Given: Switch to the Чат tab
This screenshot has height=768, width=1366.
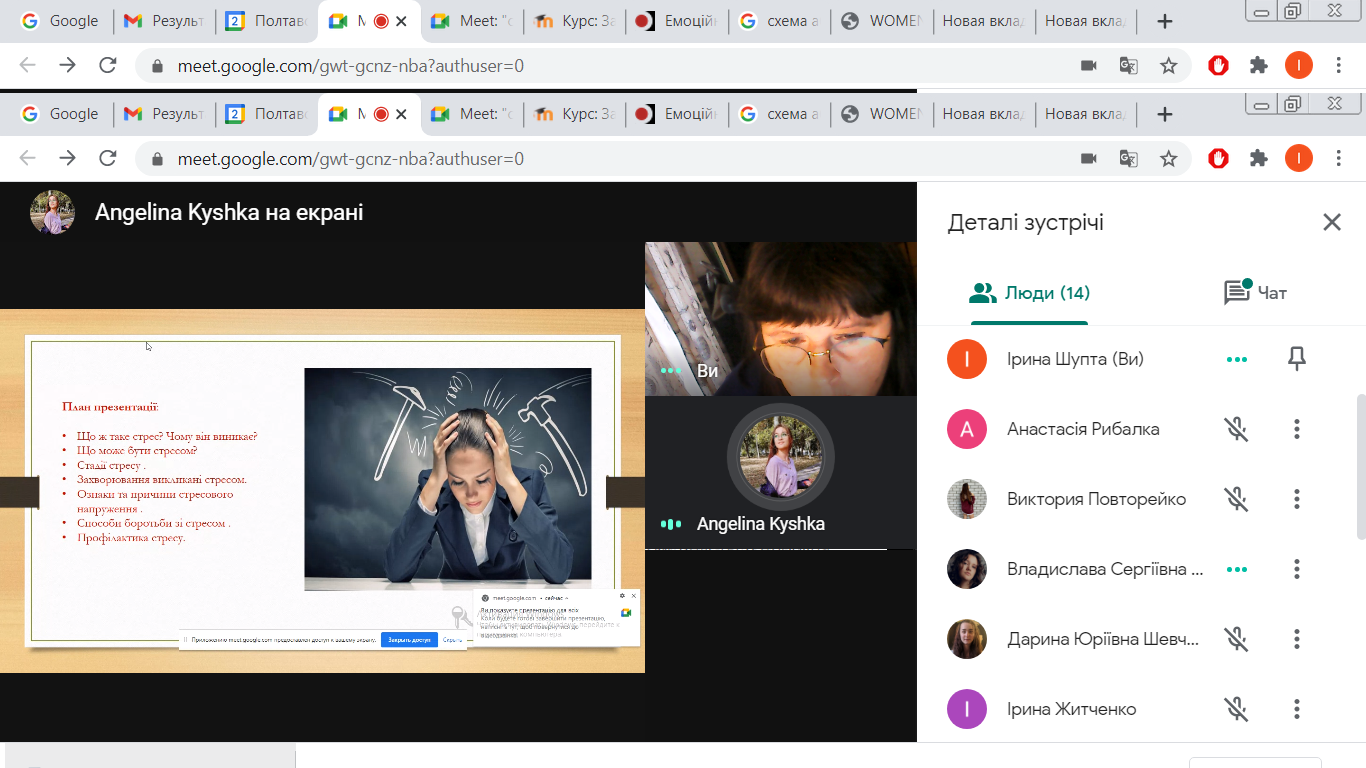Looking at the screenshot, I should (x=1256, y=292).
